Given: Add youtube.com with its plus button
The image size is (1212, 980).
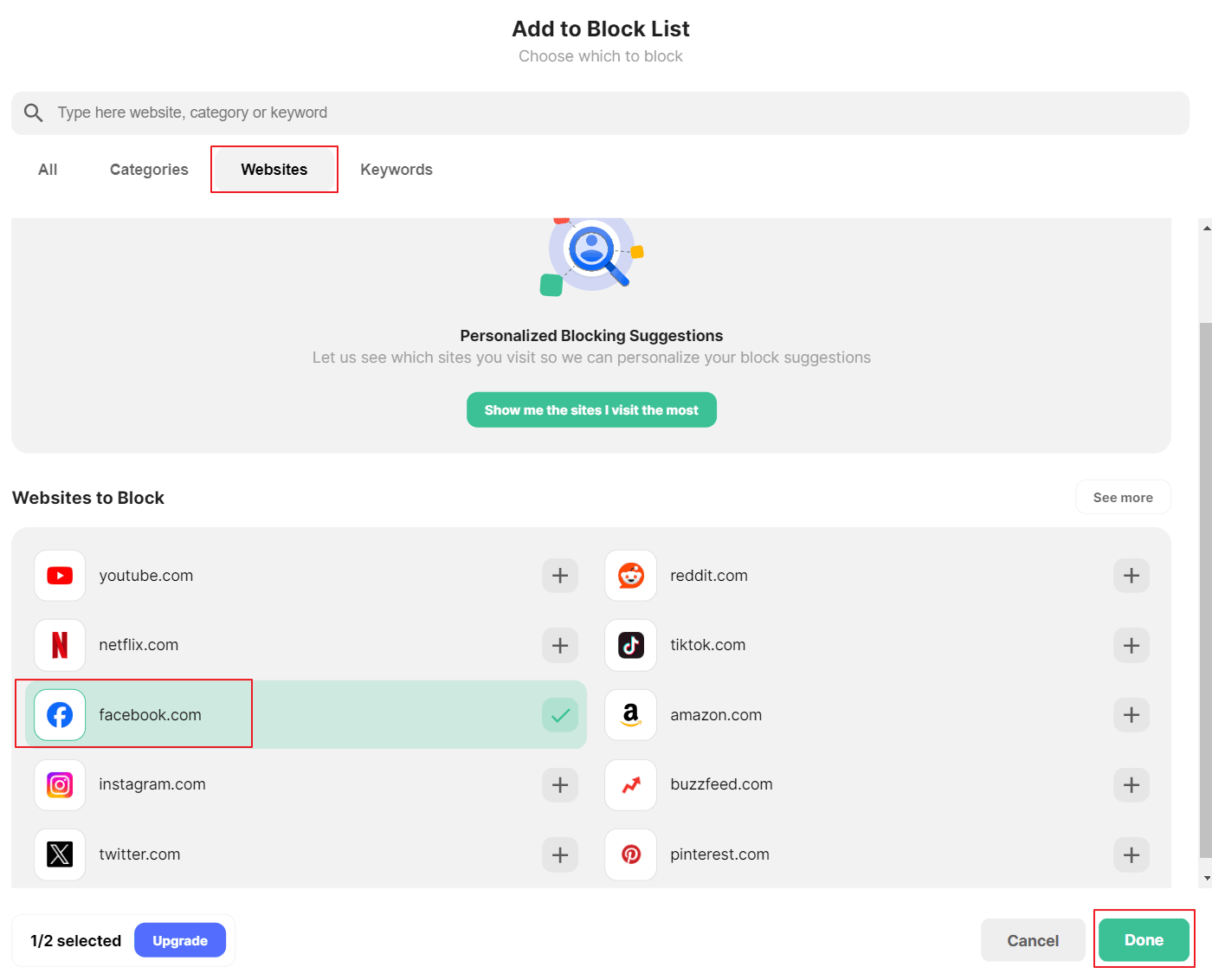Looking at the screenshot, I should pyautogui.click(x=560, y=576).
